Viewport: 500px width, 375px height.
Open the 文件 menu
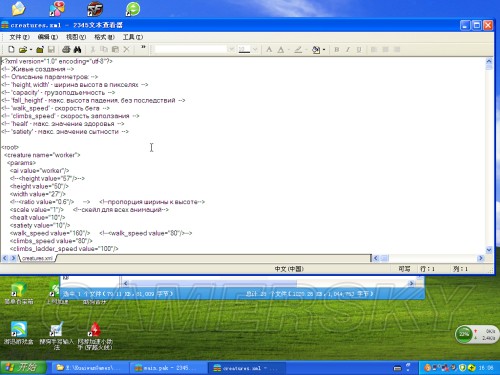[x=19, y=37]
